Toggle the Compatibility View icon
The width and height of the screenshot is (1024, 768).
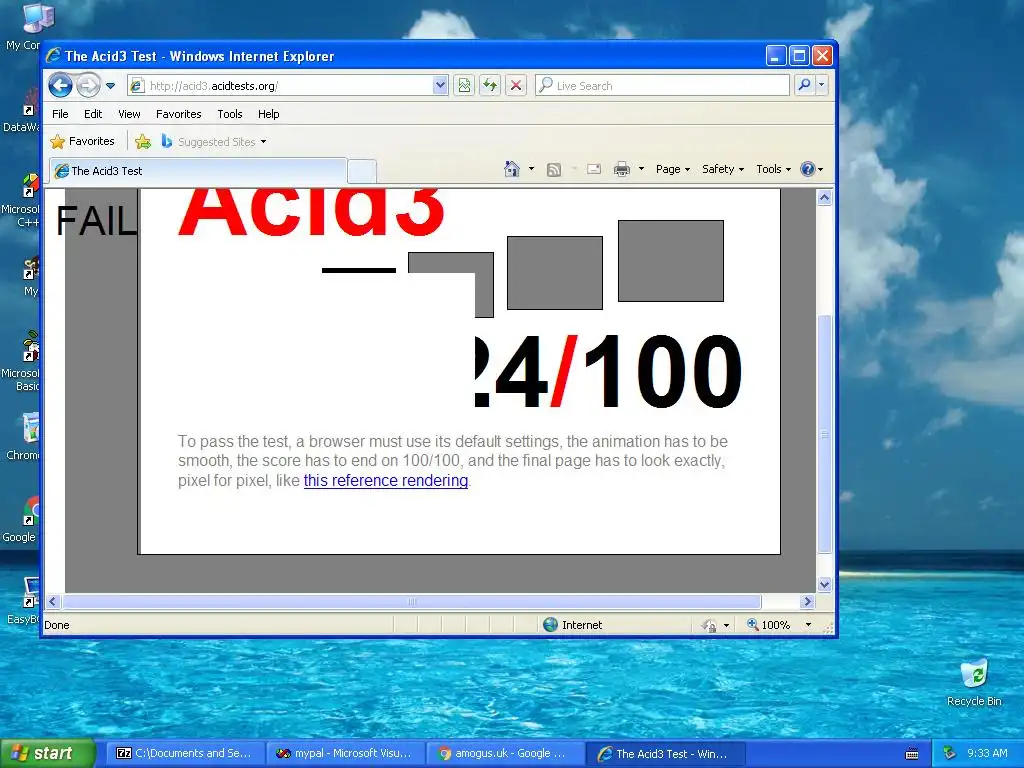pyautogui.click(x=464, y=86)
